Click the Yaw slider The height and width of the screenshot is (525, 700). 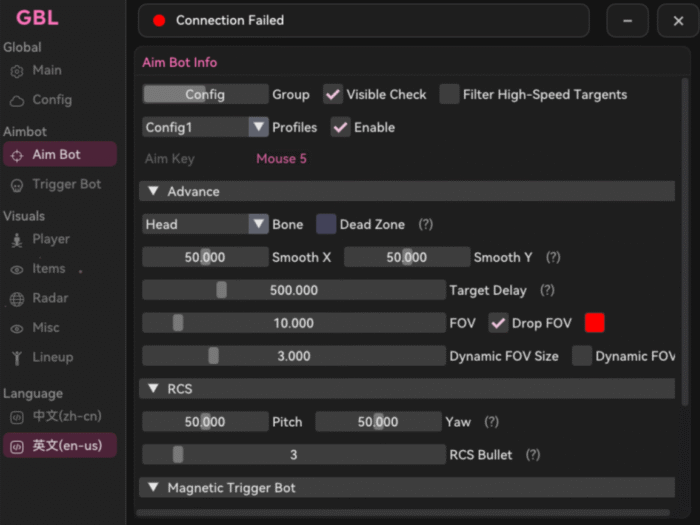click(x=378, y=421)
